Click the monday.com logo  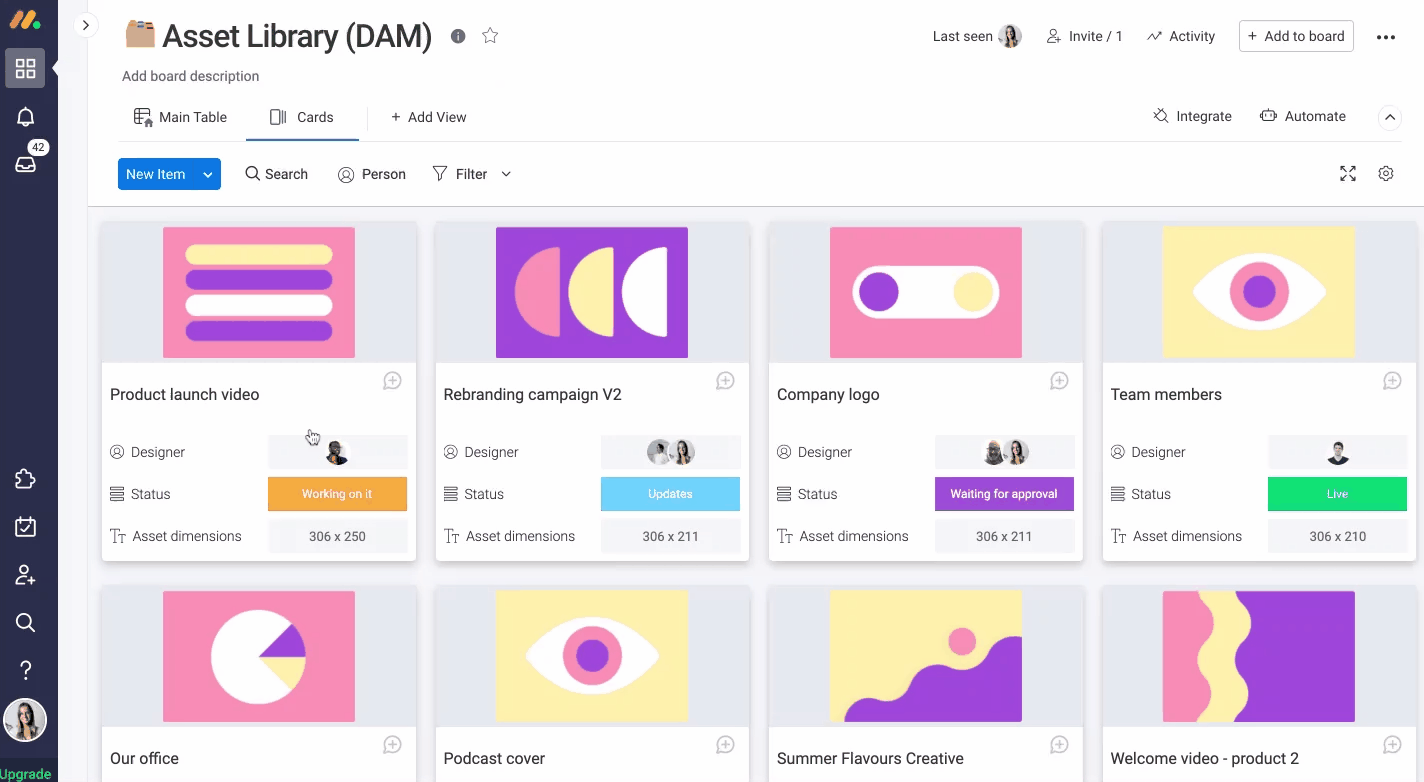tap(25, 20)
